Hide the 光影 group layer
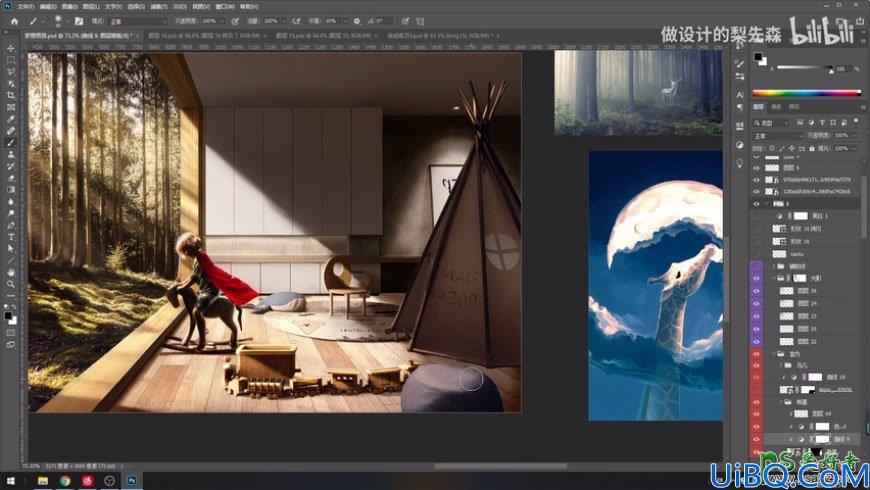This screenshot has width=870, height=490. [756, 278]
